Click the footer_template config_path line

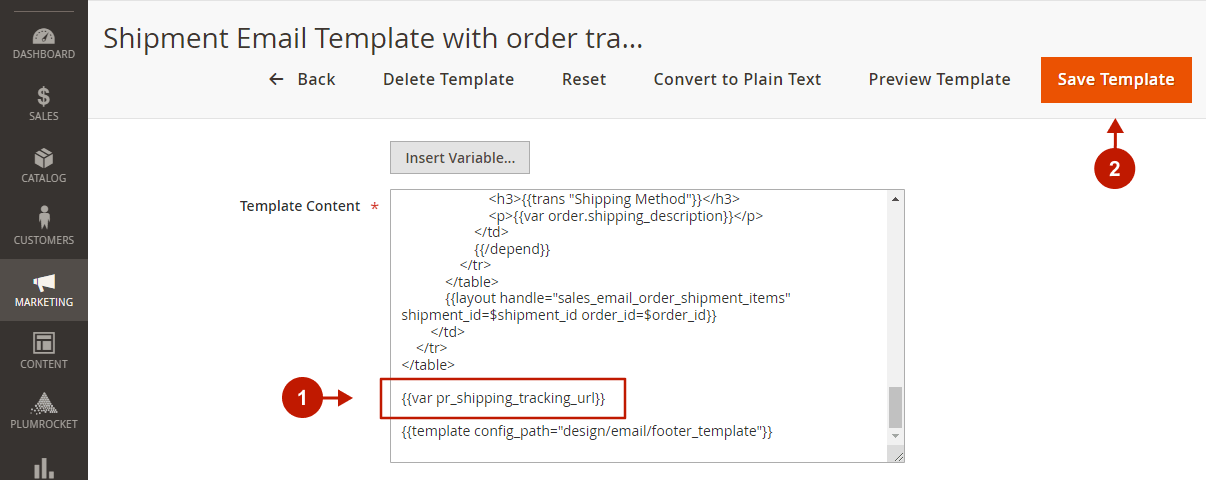[x=587, y=431]
